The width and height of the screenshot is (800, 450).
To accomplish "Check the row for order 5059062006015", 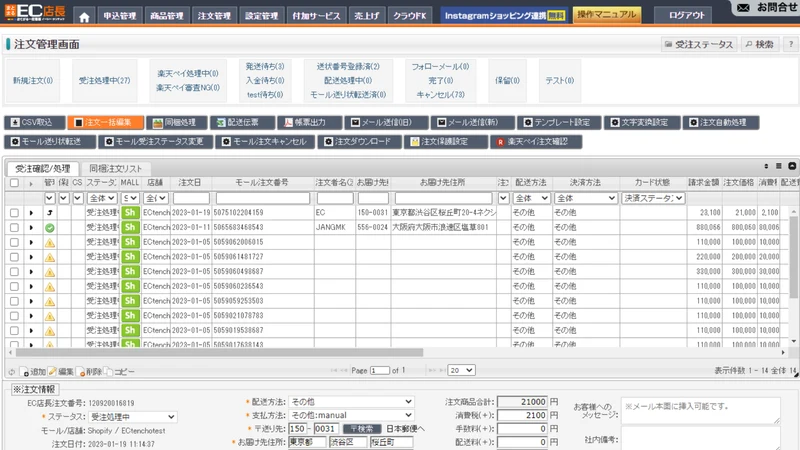I will pos(14,242).
